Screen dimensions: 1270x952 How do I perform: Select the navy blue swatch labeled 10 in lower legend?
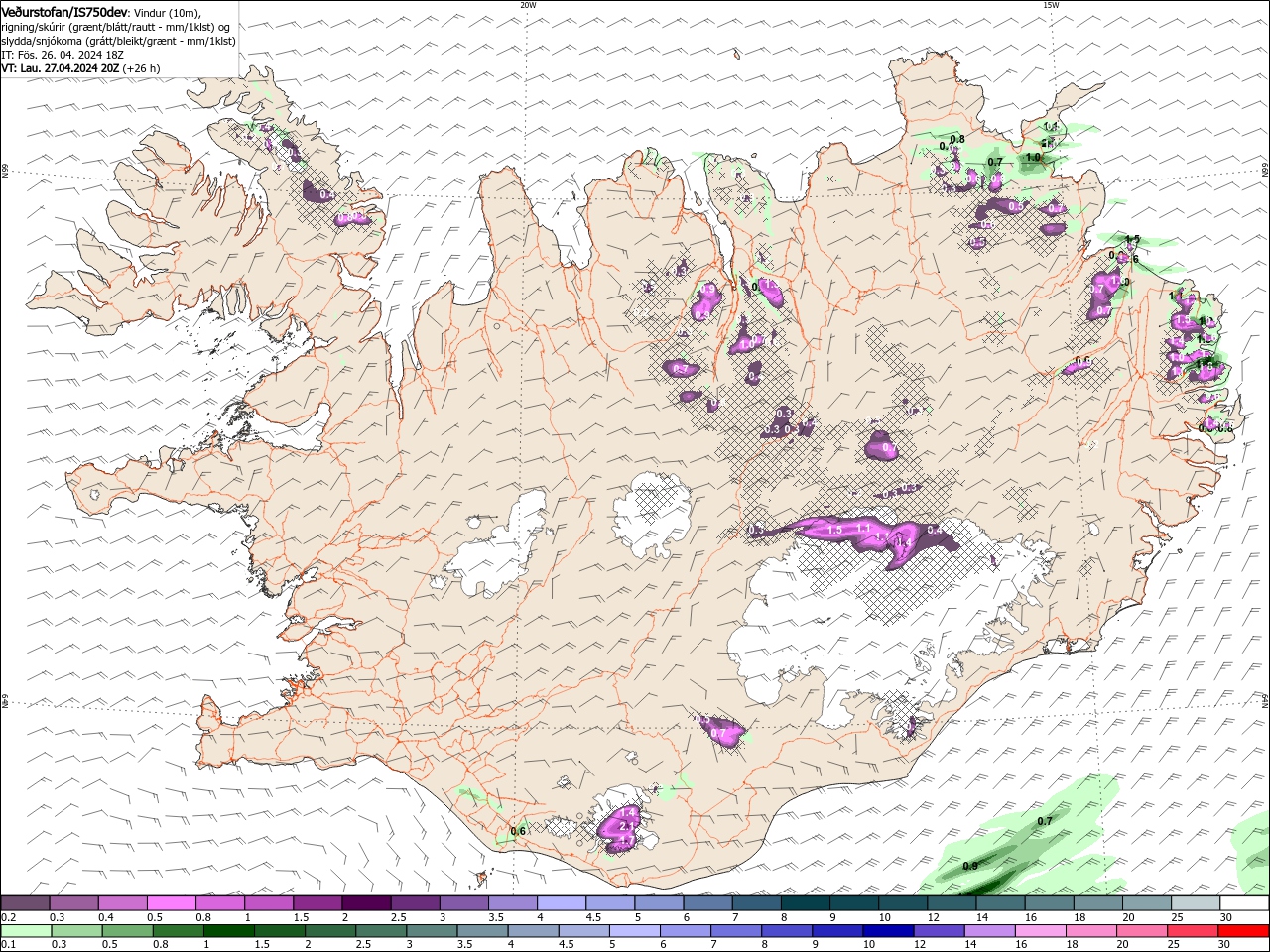click(x=887, y=931)
